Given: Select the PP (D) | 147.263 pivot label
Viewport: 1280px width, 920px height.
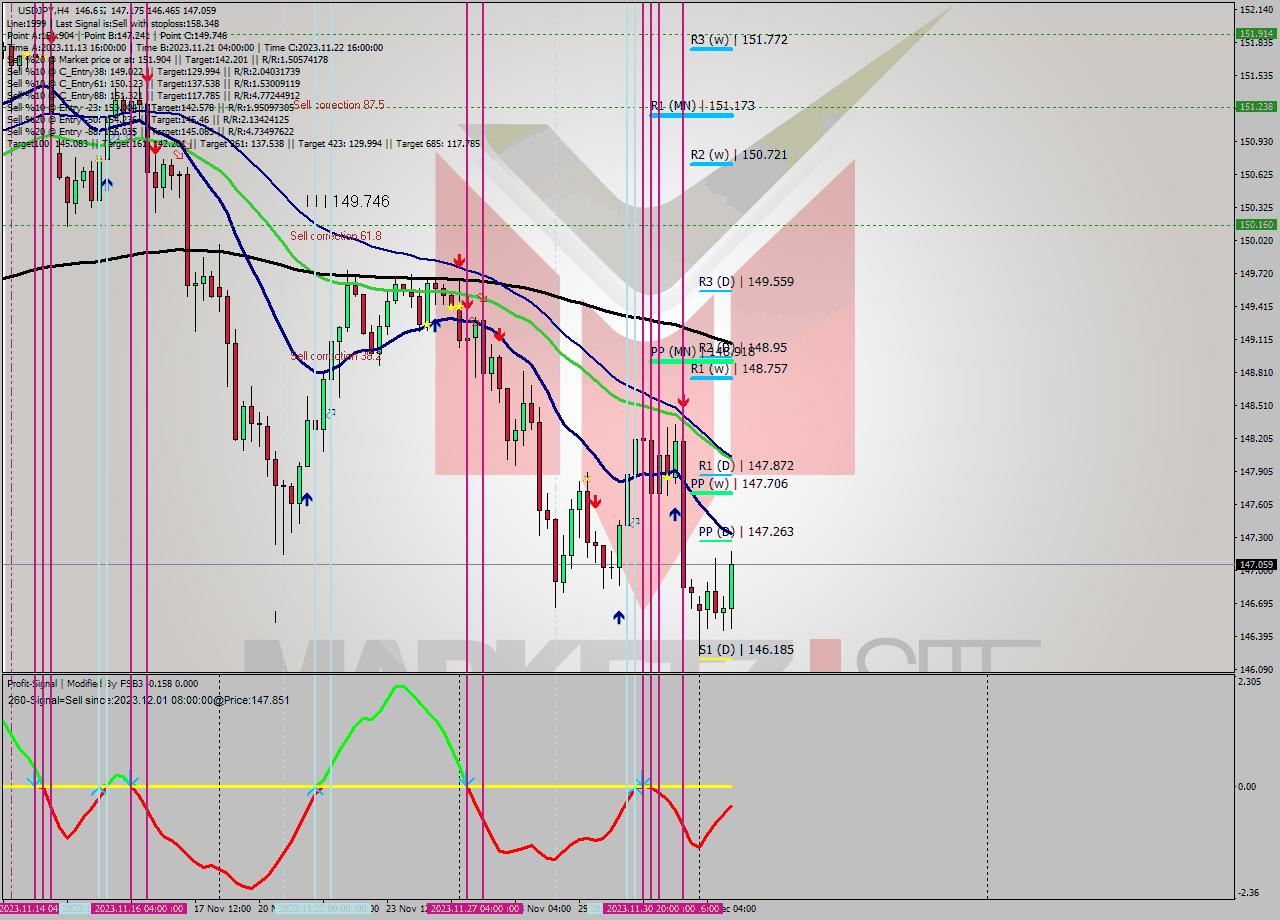Looking at the screenshot, I should [746, 532].
